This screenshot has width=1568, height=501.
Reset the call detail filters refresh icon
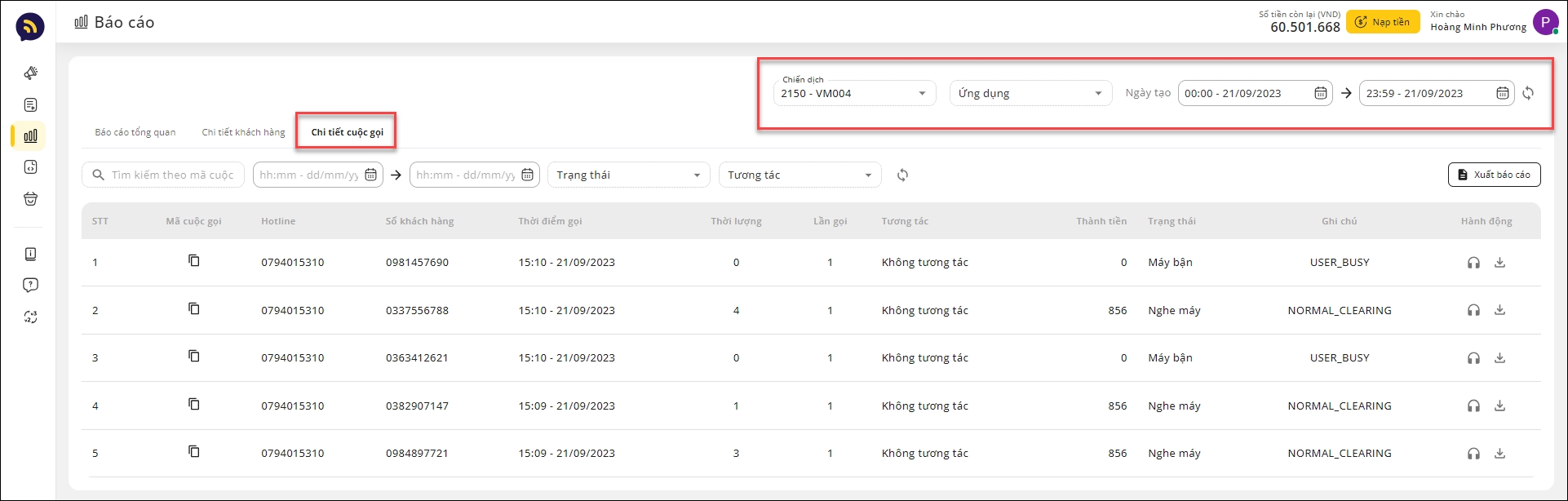point(902,175)
